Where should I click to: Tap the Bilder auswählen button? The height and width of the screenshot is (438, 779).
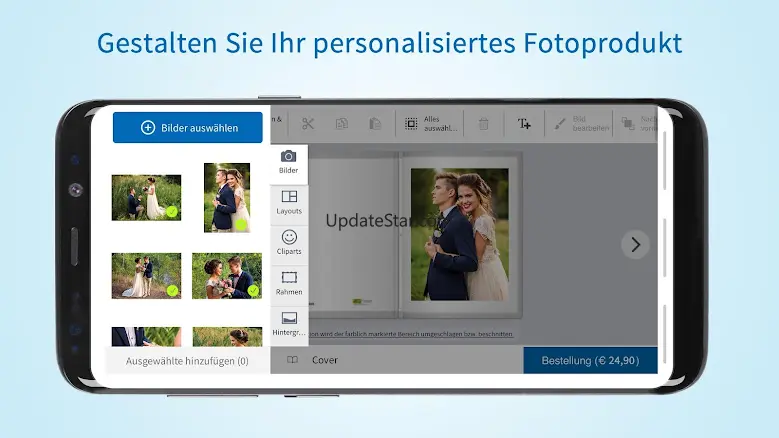pyautogui.click(x=187, y=128)
